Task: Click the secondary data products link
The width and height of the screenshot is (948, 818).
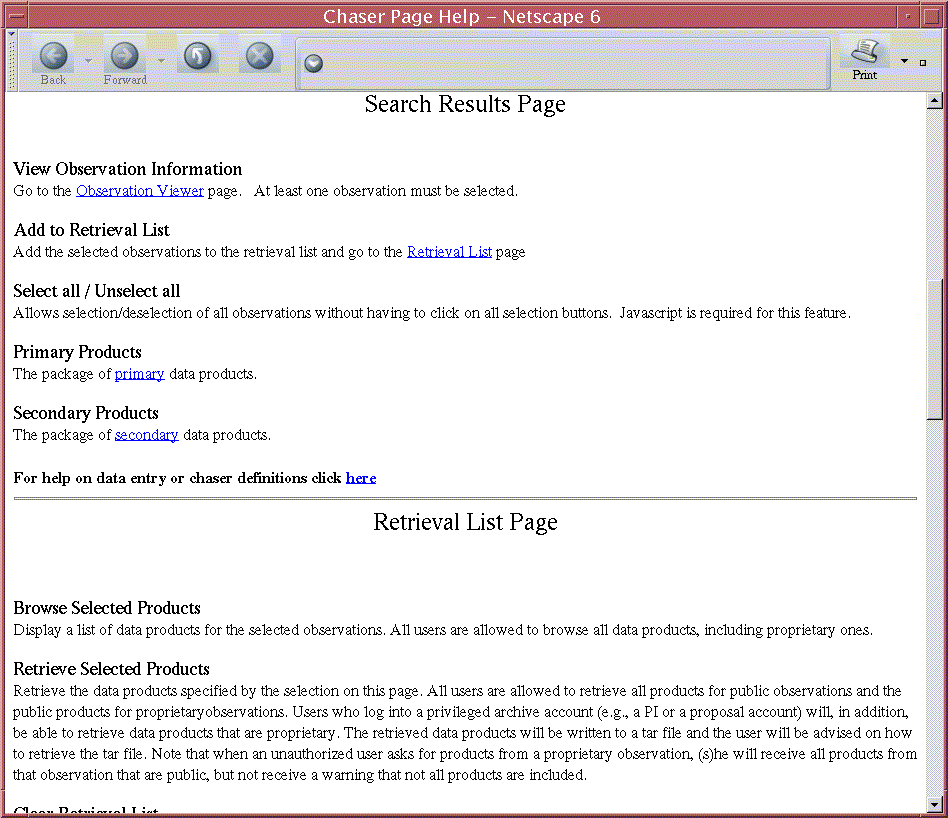Action: coord(146,435)
